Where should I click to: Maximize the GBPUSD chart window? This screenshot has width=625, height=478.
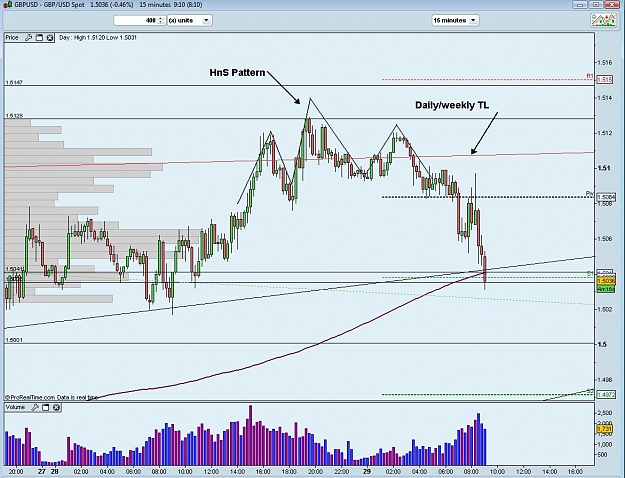pyautogui.click(x=596, y=5)
